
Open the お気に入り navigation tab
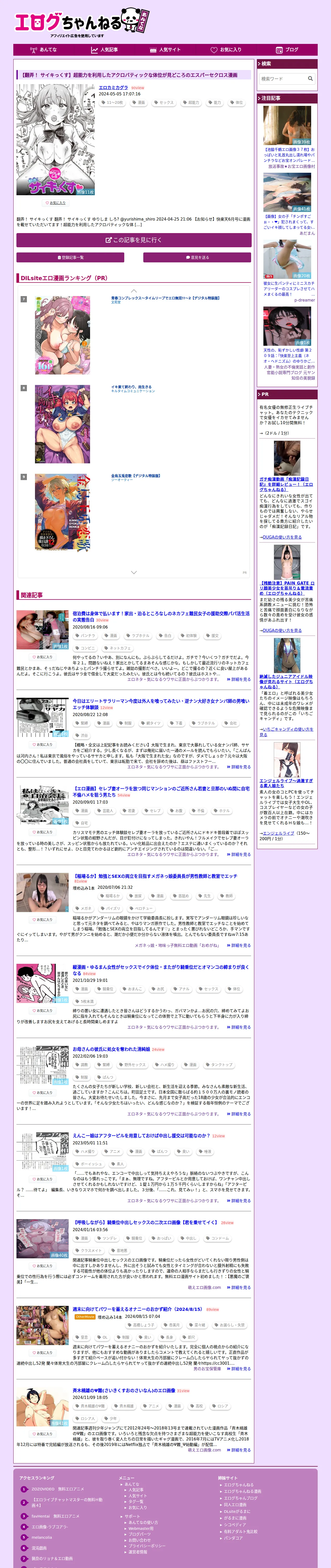coord(226,50)
